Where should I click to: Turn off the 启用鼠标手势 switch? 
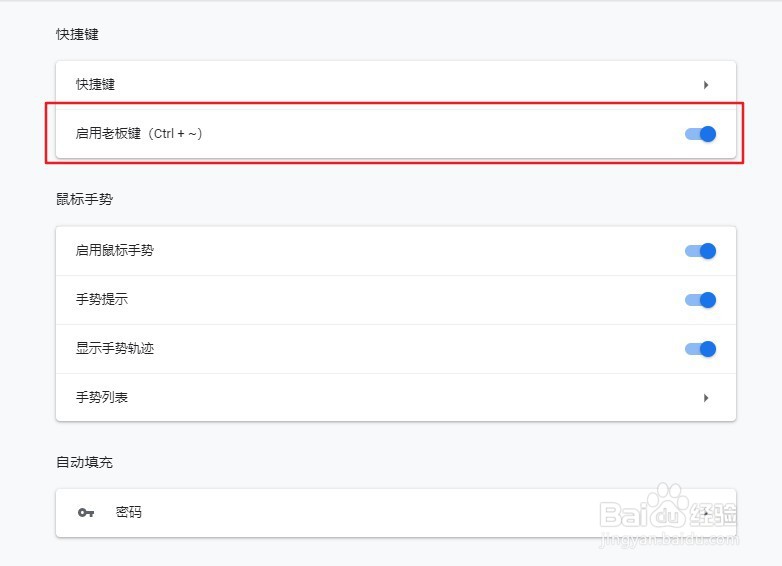701,251
